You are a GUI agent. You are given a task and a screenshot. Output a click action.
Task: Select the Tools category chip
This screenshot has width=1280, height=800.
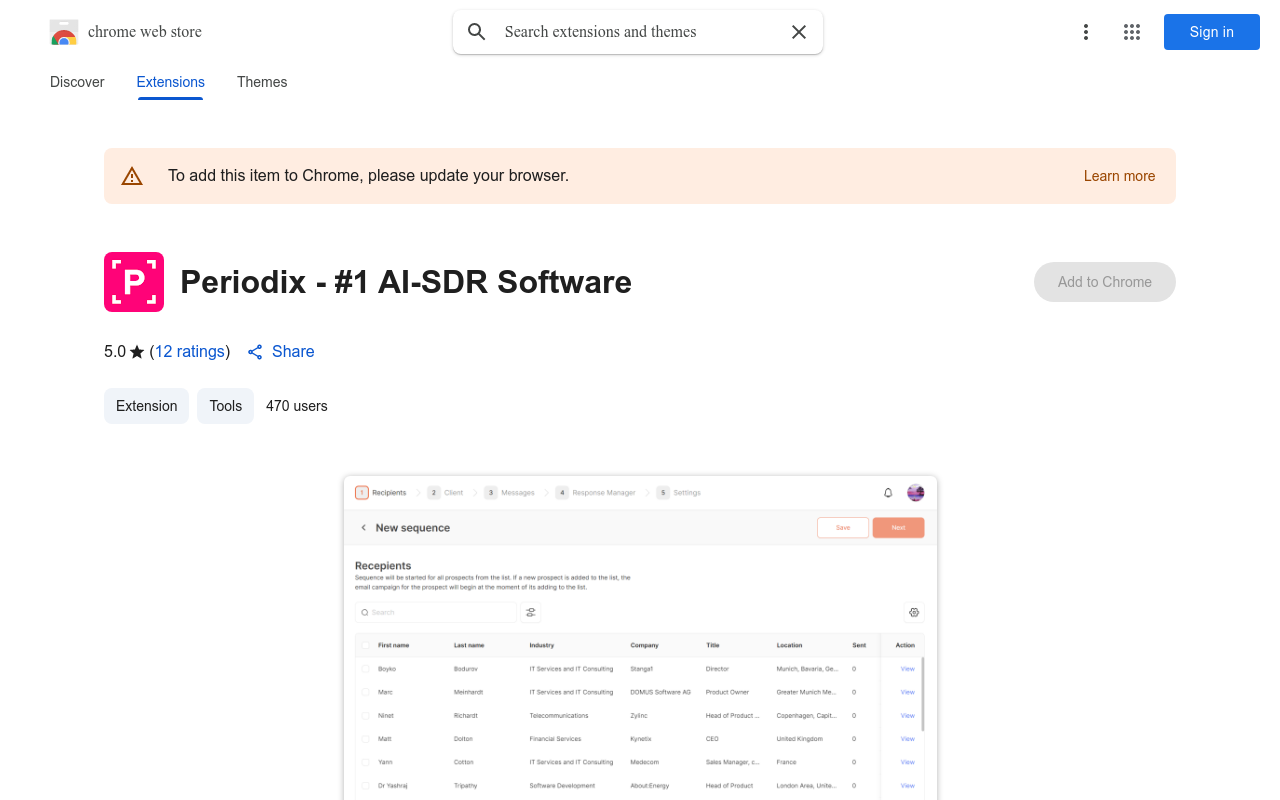[x=226, y=406]
